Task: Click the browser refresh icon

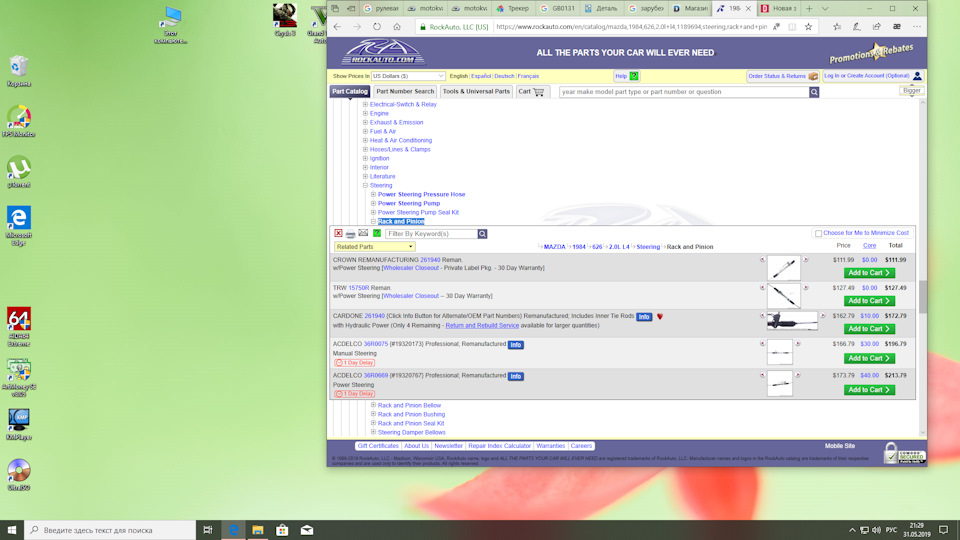Action: 377,26
